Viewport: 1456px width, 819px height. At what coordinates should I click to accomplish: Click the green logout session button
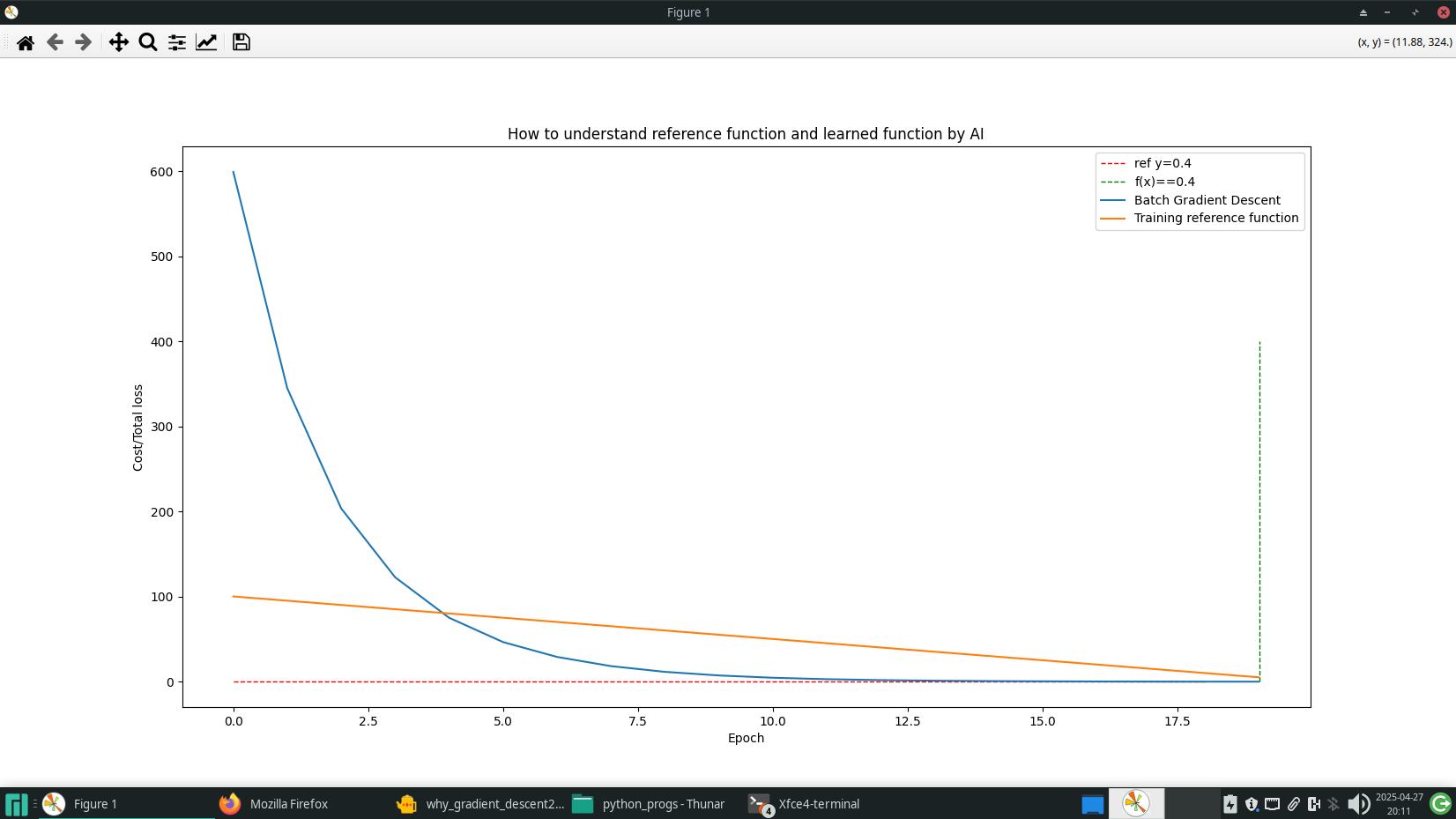tap(1440, 804)
